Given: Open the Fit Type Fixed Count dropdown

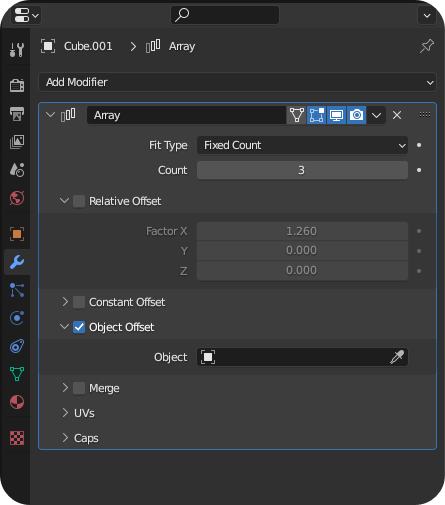Looking at the screenshot, I should [302, 145].
